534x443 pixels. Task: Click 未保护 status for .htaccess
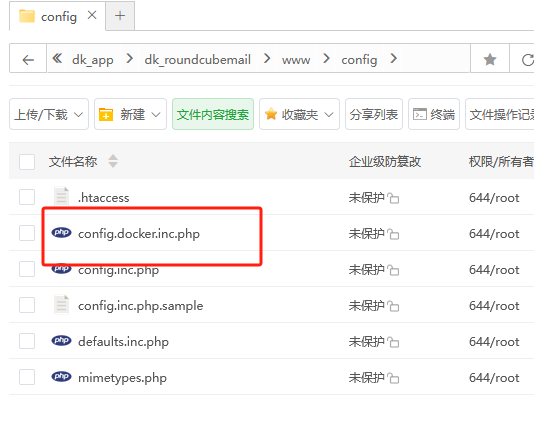pos(366,197)
